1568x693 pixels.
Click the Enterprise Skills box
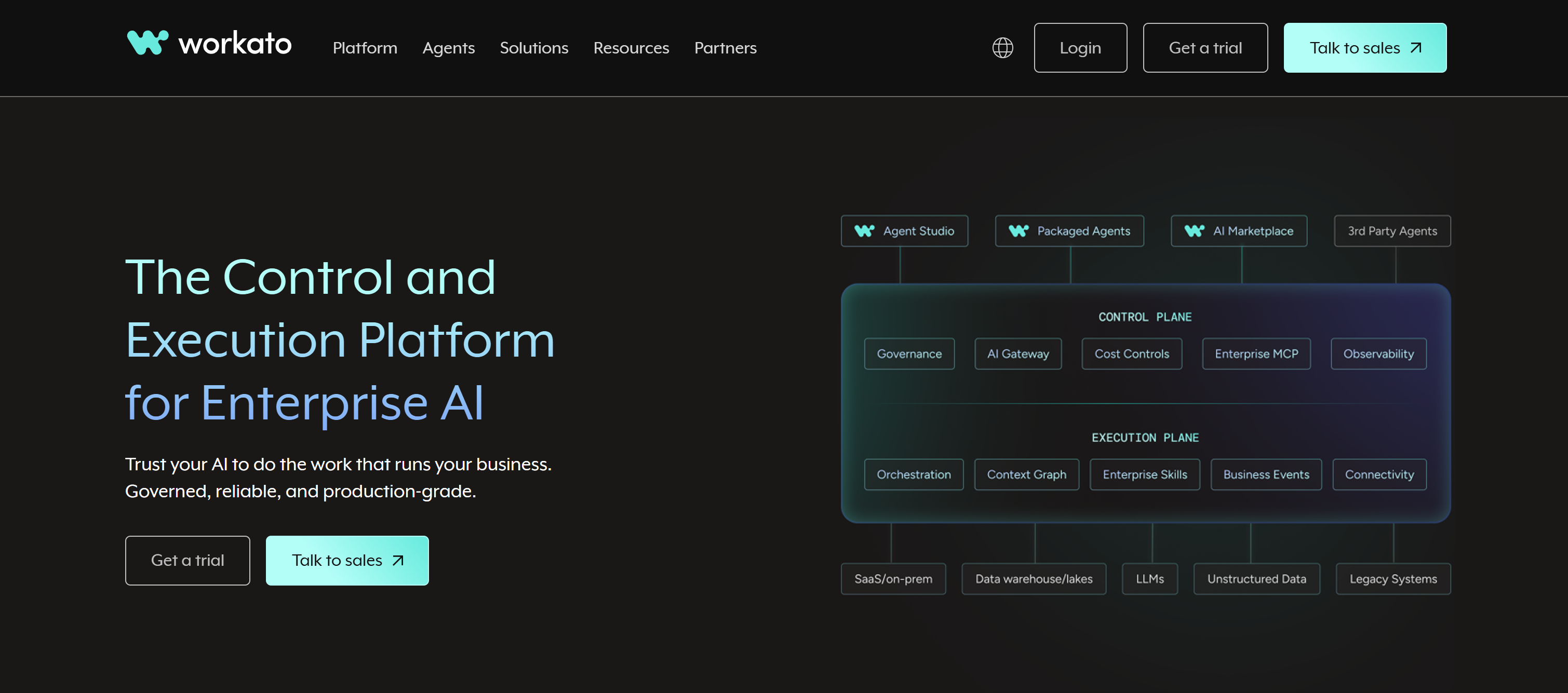coord(1145,474)
